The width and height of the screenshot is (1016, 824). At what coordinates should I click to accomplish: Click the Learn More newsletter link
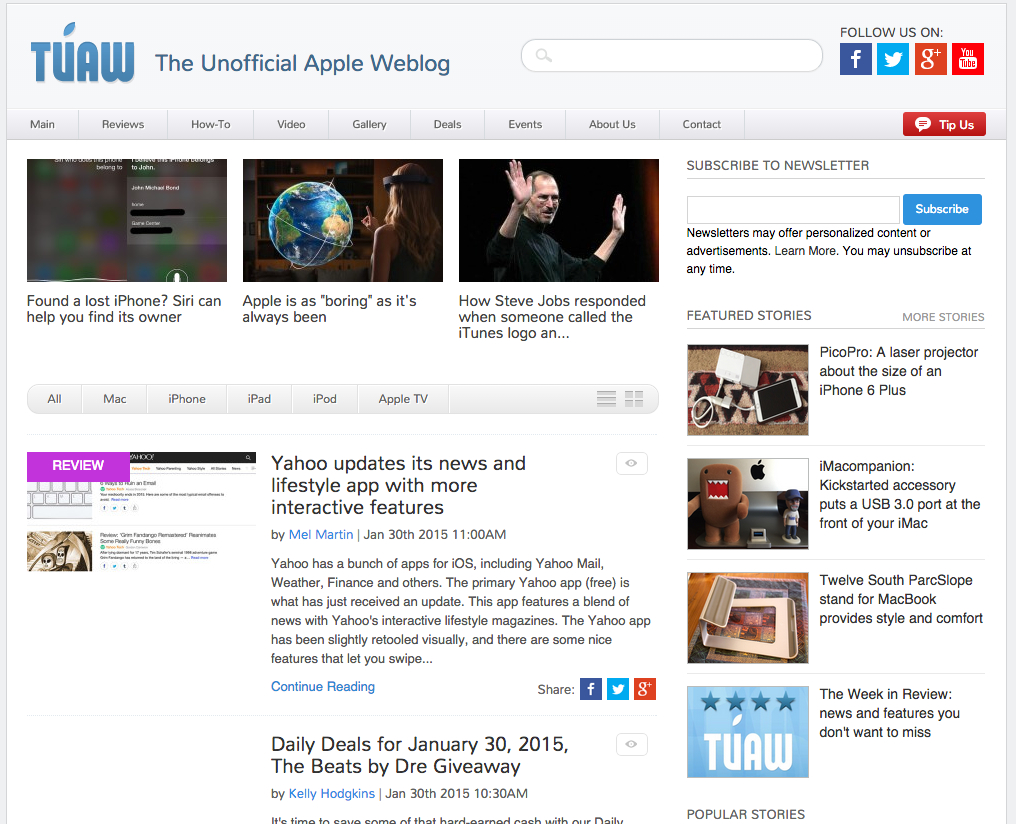point(805,251)
